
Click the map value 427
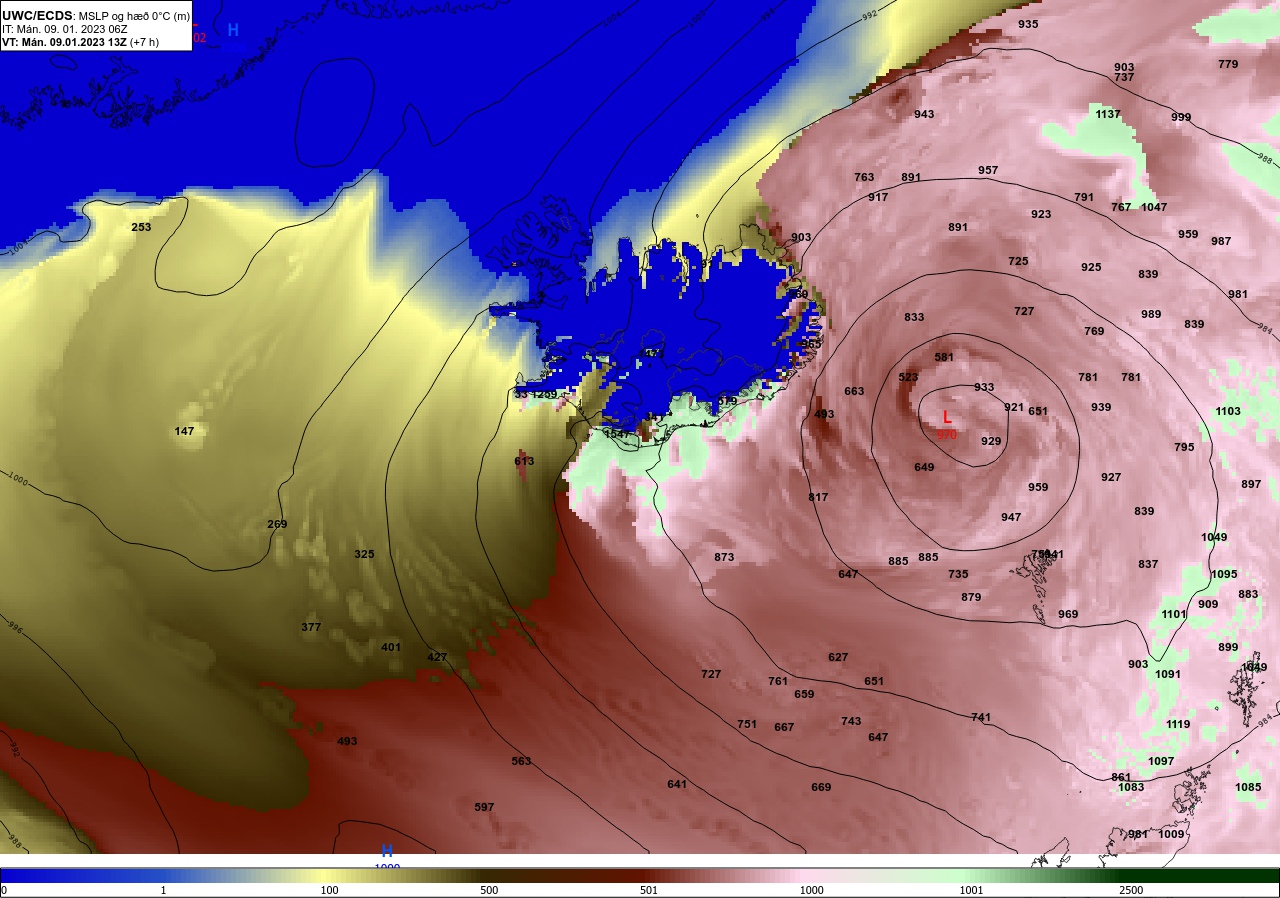pyautogui.click(x=437, y=657)
